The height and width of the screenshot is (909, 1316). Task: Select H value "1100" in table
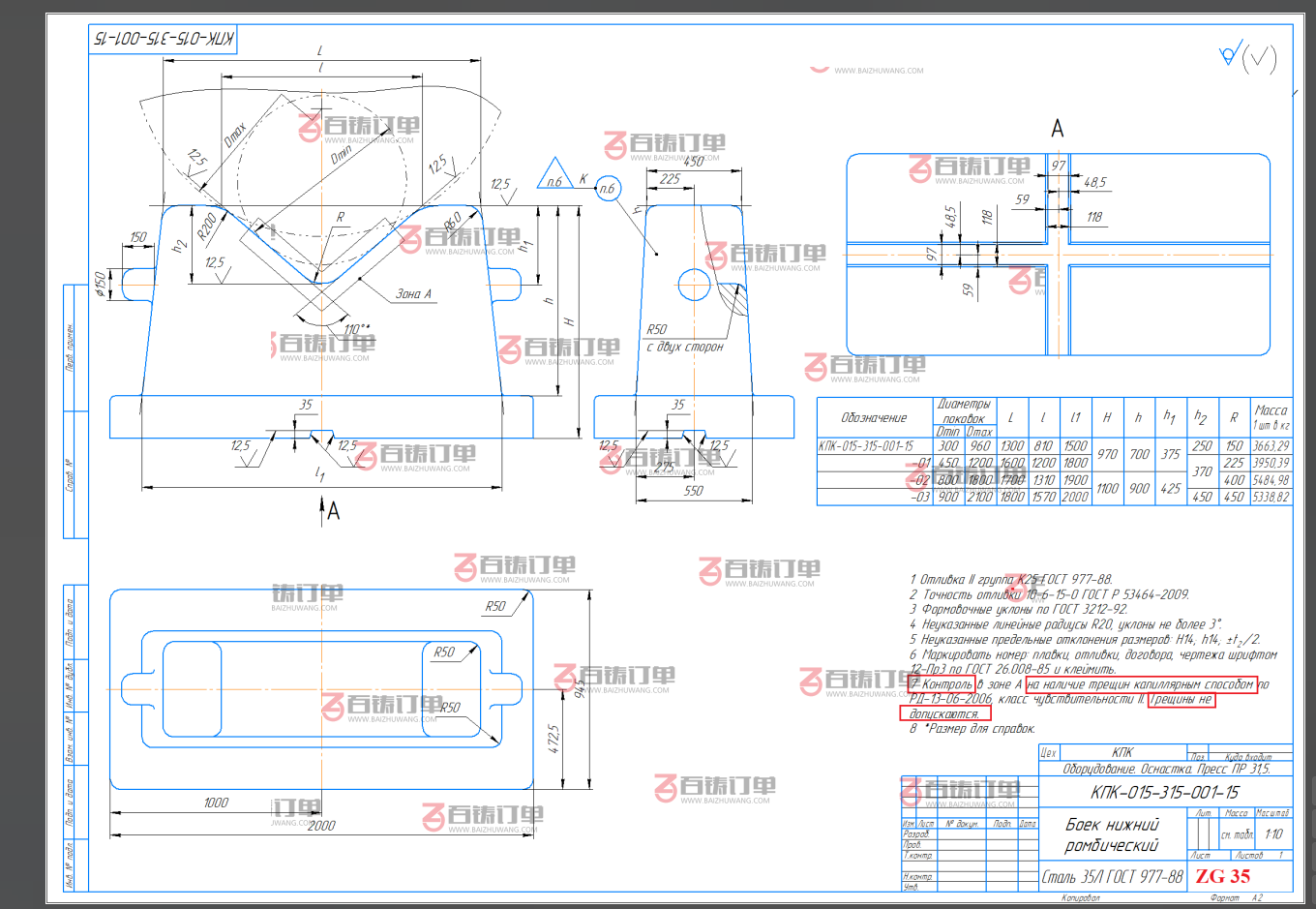coord(1107,489)
